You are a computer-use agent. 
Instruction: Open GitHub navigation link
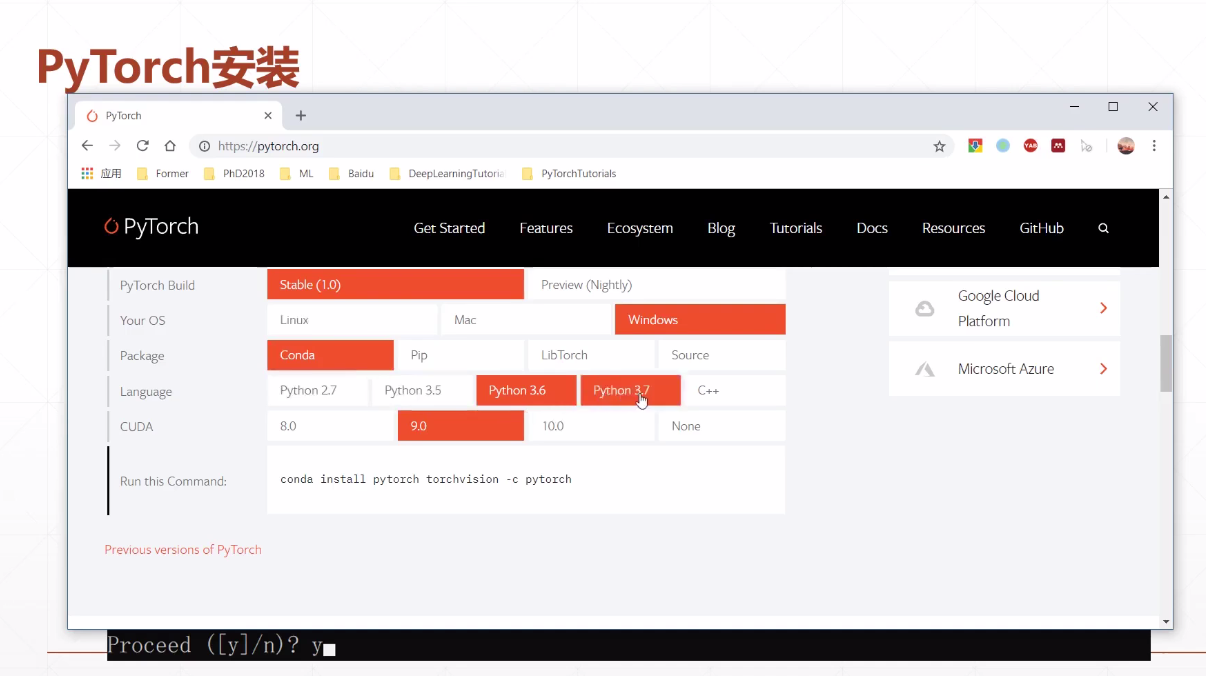(1041, 228)
